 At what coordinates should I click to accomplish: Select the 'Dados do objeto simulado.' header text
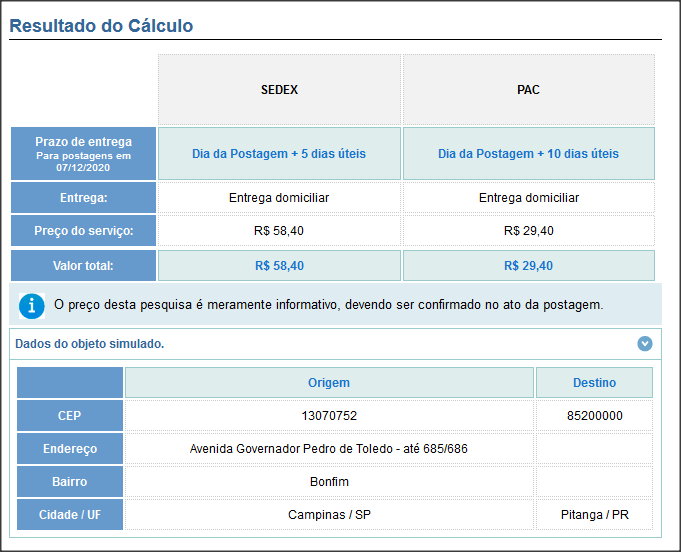coord(89,344)
